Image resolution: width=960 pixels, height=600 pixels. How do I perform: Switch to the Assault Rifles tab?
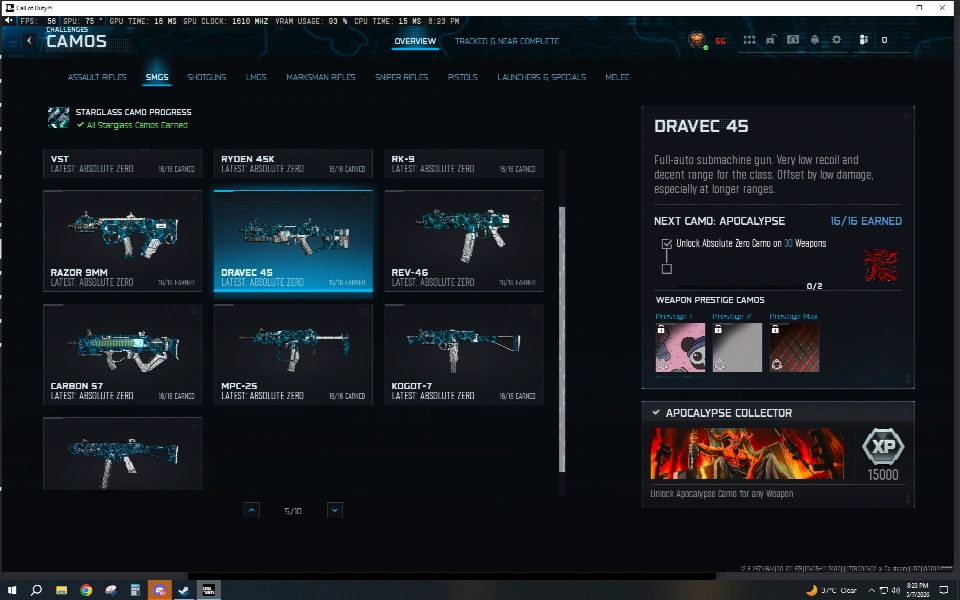pyautogui.click(x=97, y=77)
